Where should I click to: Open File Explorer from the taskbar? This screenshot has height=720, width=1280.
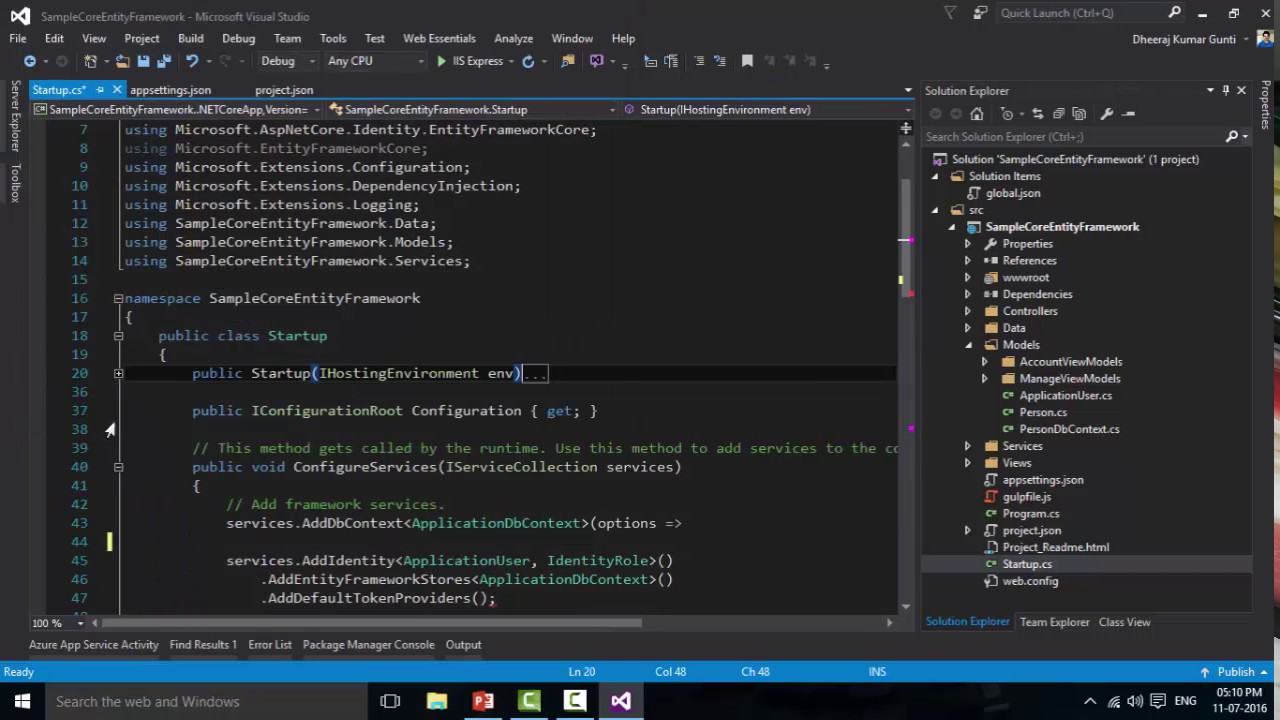click(x=437, y=701)
